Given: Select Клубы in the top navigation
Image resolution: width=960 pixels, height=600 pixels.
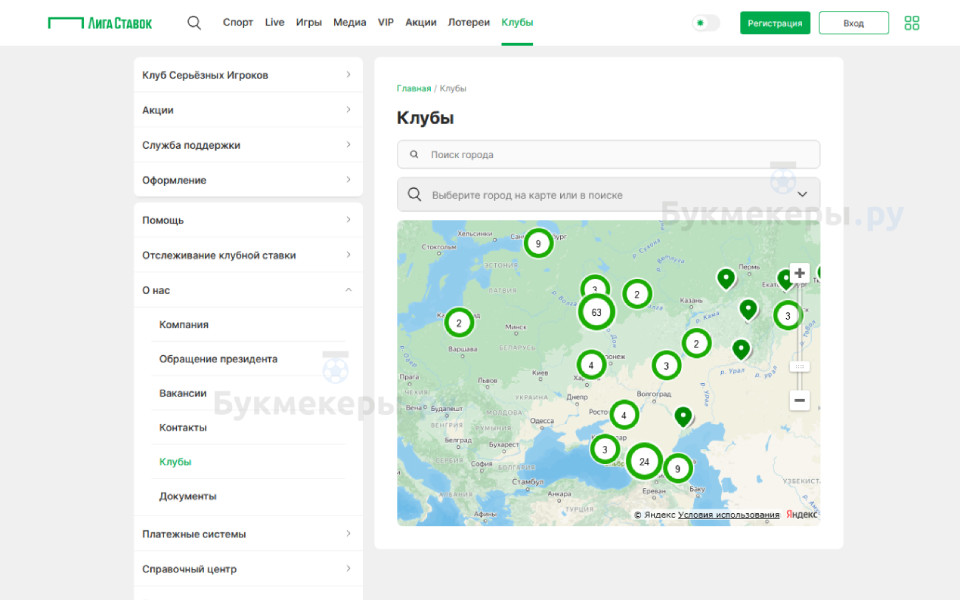Looking at the screenshot, I should click(x=517, y=23).
